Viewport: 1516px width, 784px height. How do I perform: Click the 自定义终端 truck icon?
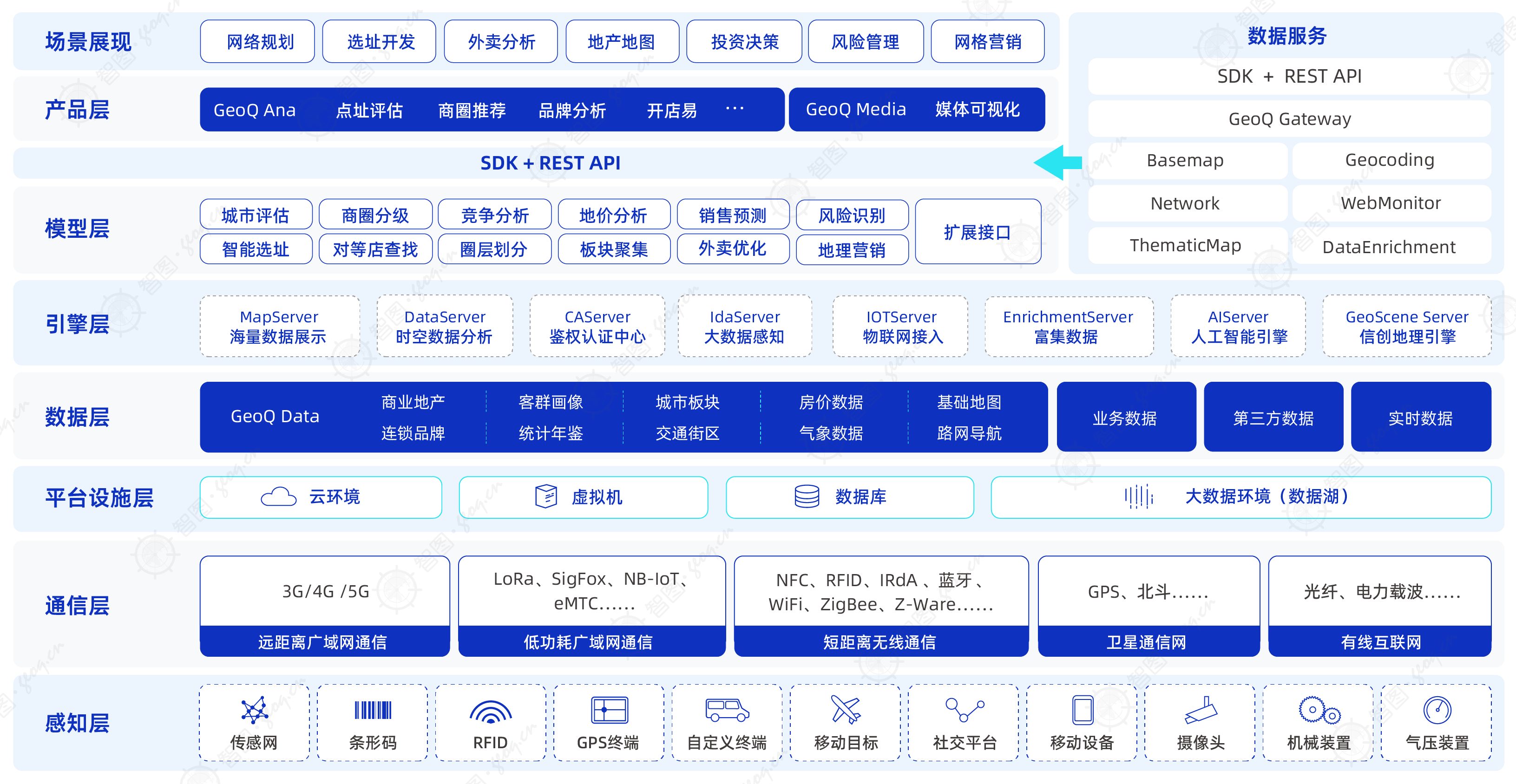pos(727,711)
